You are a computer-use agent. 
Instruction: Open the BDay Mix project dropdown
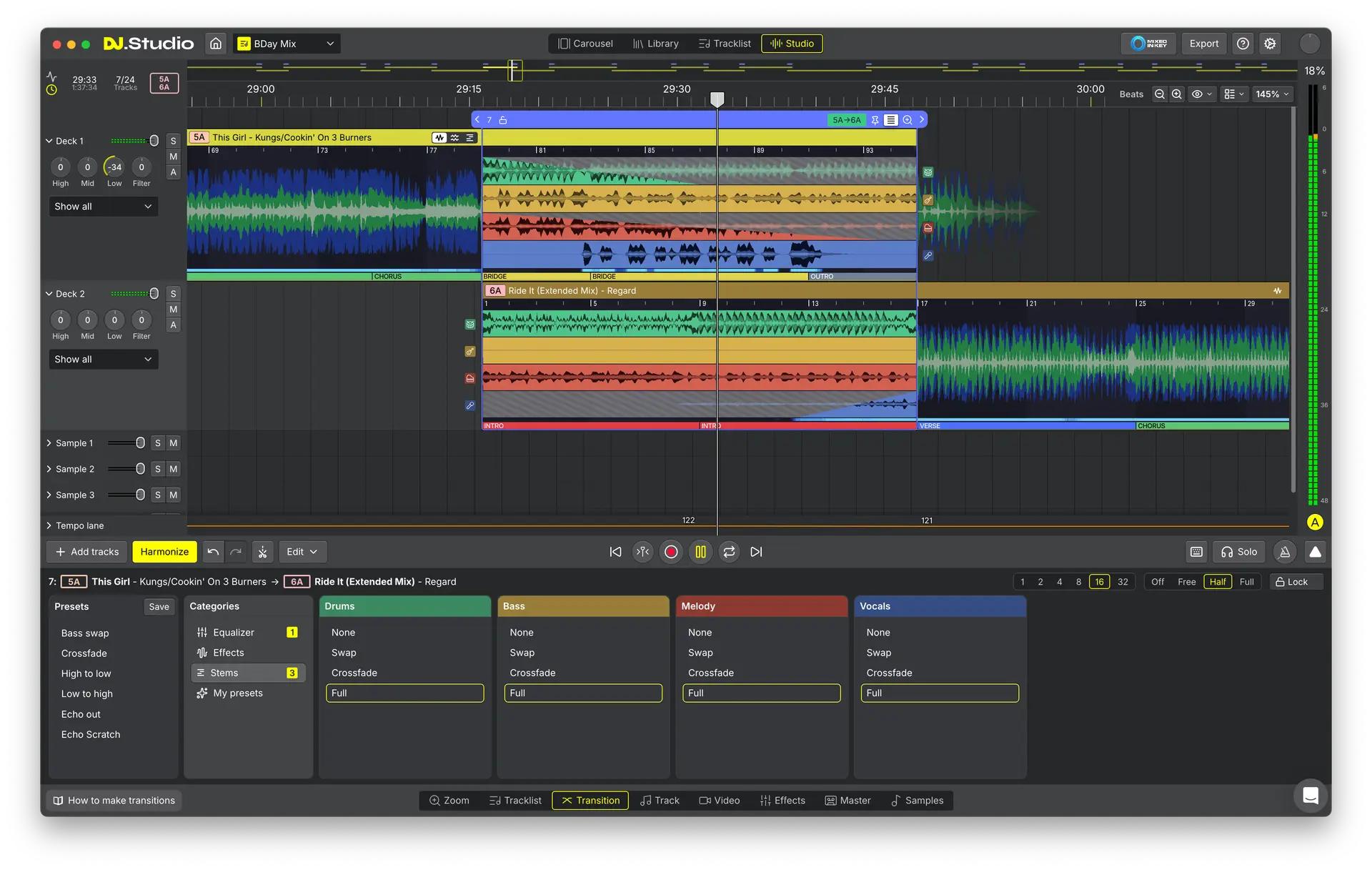point(287,44)
